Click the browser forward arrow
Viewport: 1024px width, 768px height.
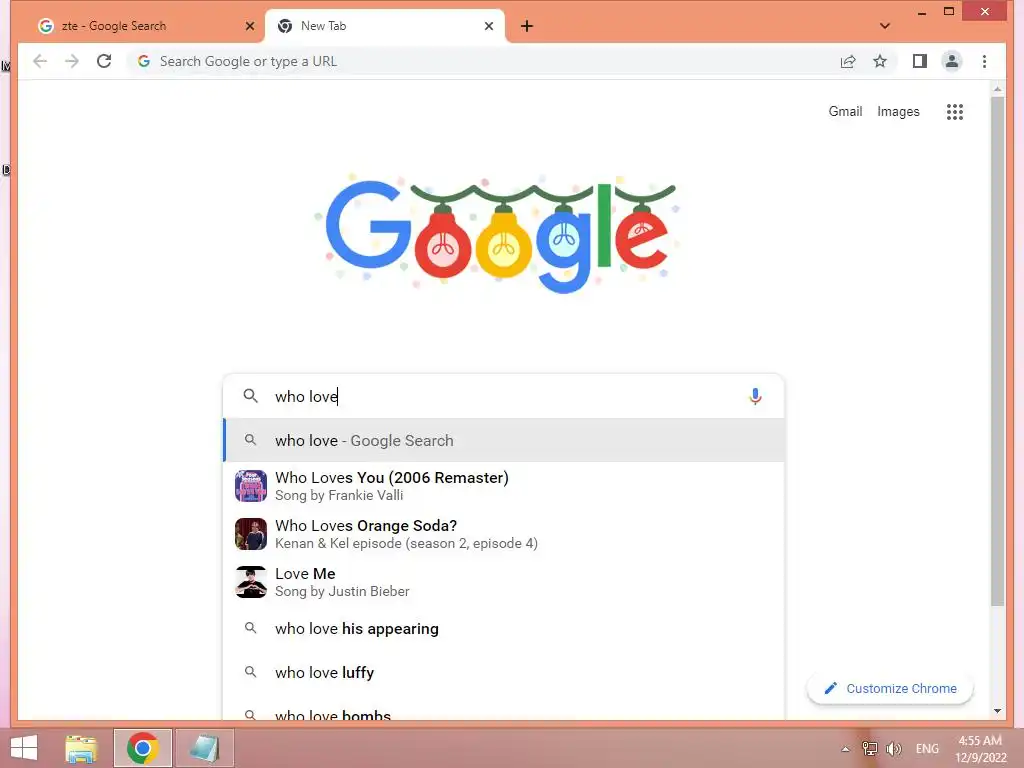pyautogui.click(x=72, y=61)
